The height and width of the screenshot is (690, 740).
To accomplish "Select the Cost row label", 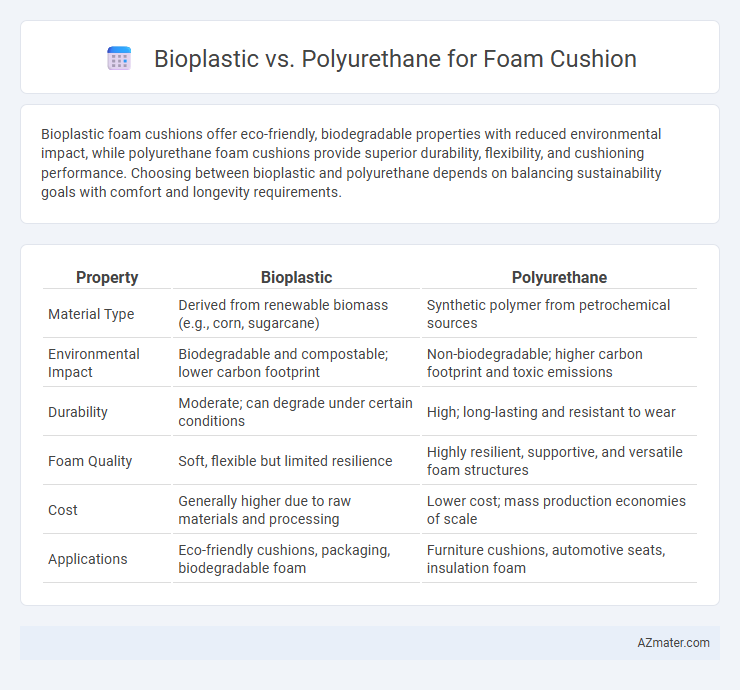I will (63, 510).
